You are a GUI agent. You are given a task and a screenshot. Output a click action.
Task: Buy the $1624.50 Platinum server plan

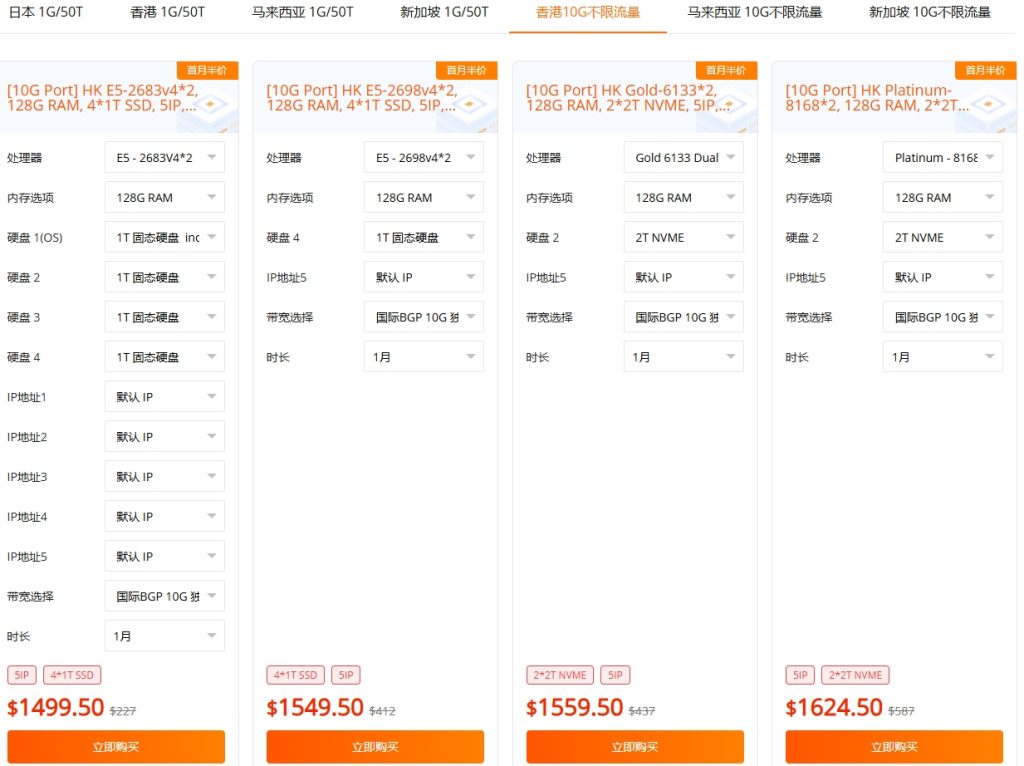click(894, 747)
